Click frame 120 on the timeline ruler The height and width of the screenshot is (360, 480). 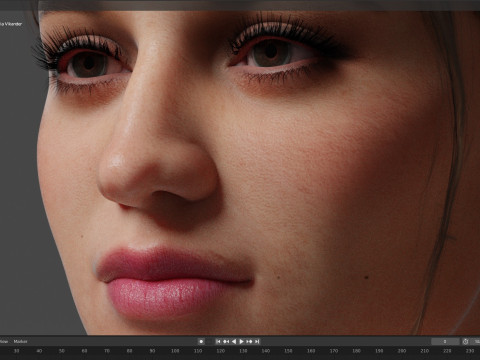(x=220, y=351)
